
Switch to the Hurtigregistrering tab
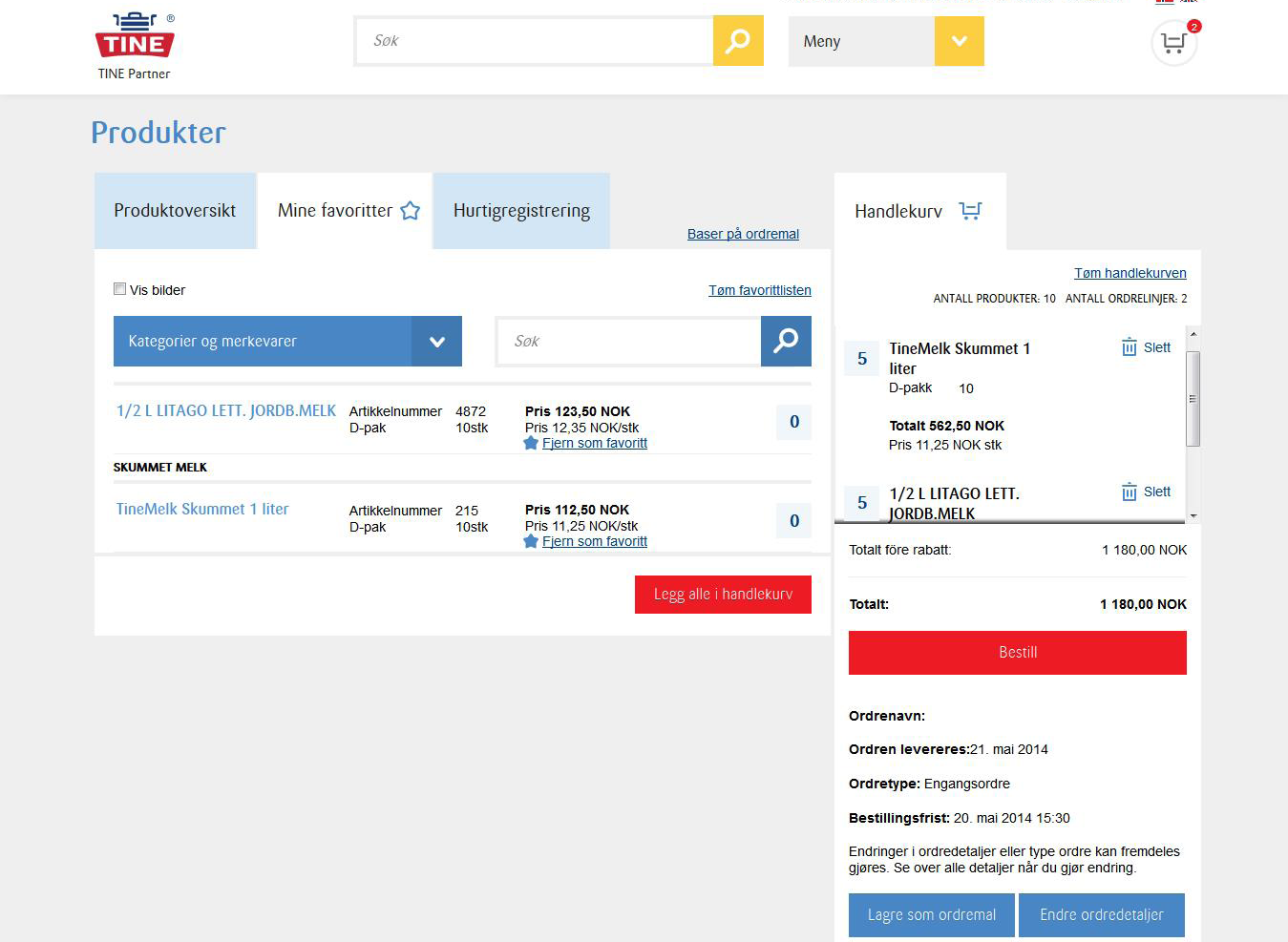tap(521, 211)
